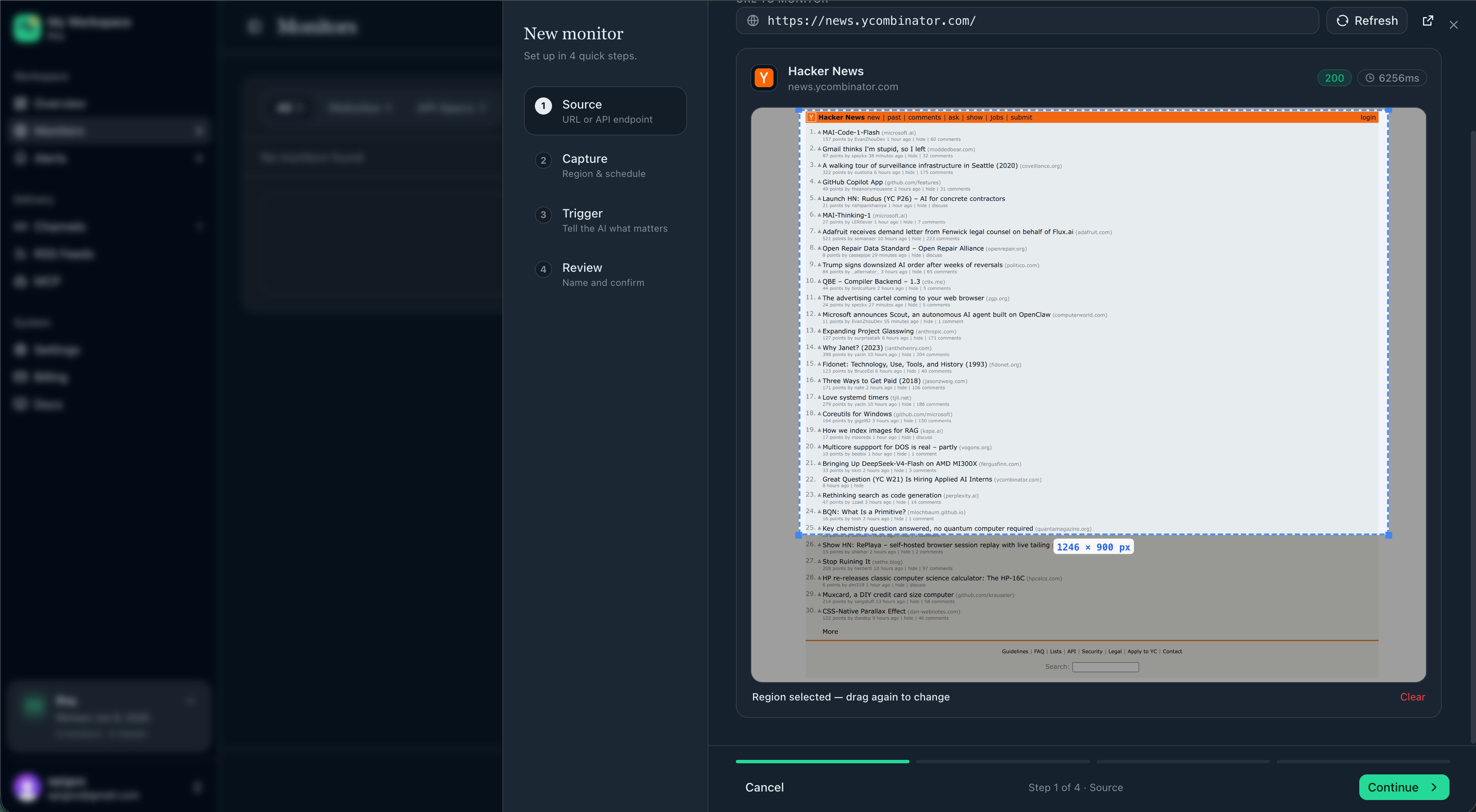Click 'Fidonet: Technology, Use, Tools, and History (1993)'
This screenshot has height=812, width=1476.
[905, 364]
